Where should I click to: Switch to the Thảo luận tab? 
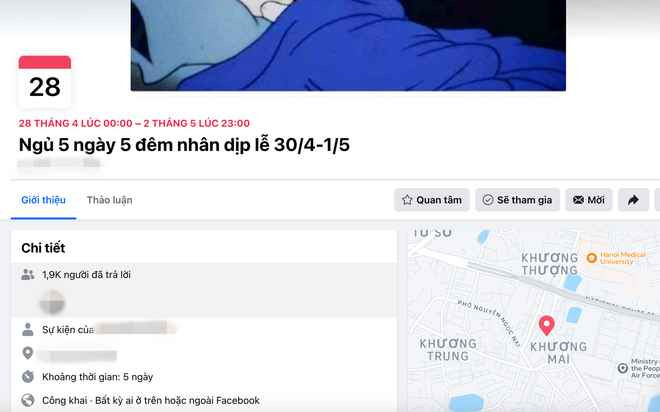(109, 200)
